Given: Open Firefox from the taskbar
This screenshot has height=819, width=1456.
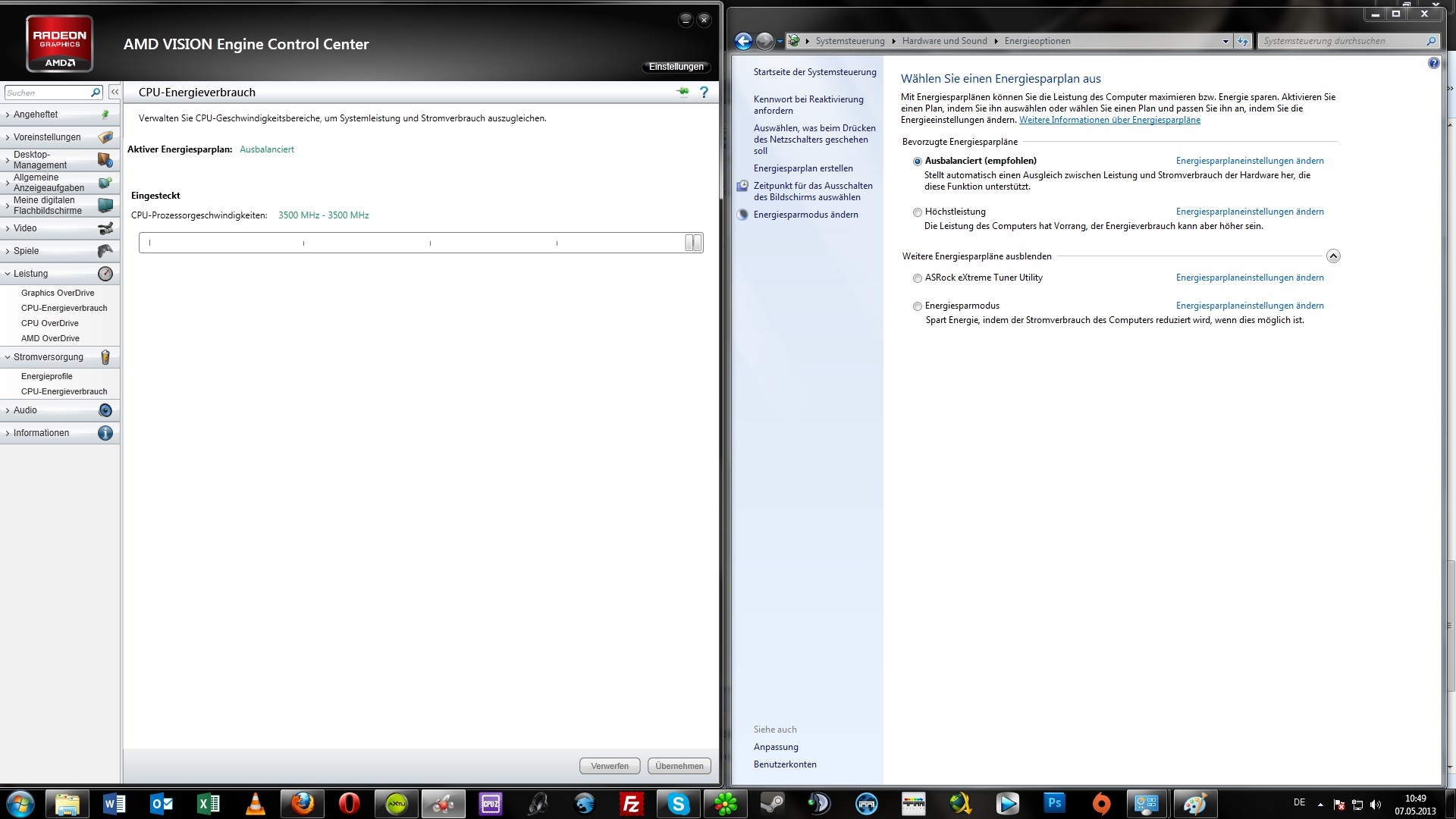Looking at the screenshot, I should 303,803.
